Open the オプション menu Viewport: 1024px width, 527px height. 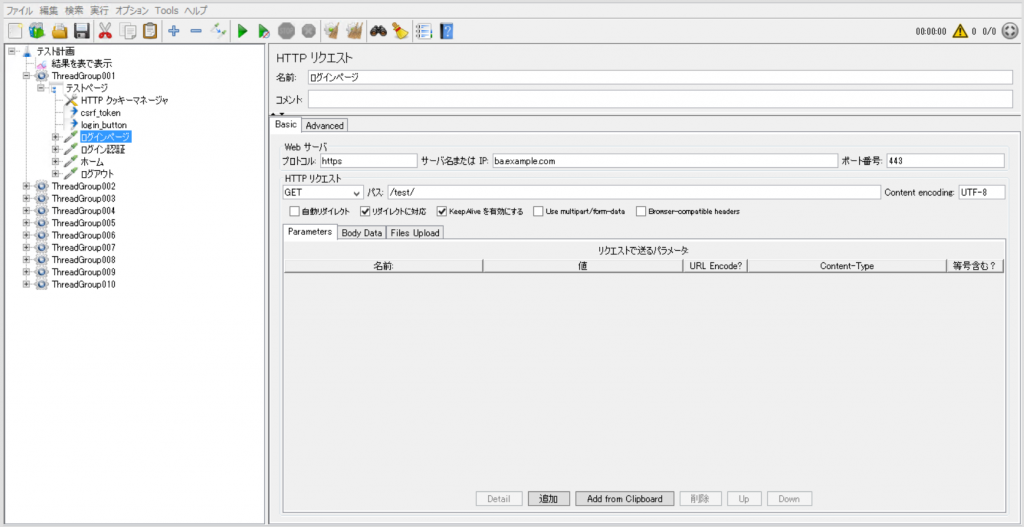coord(132,10)
